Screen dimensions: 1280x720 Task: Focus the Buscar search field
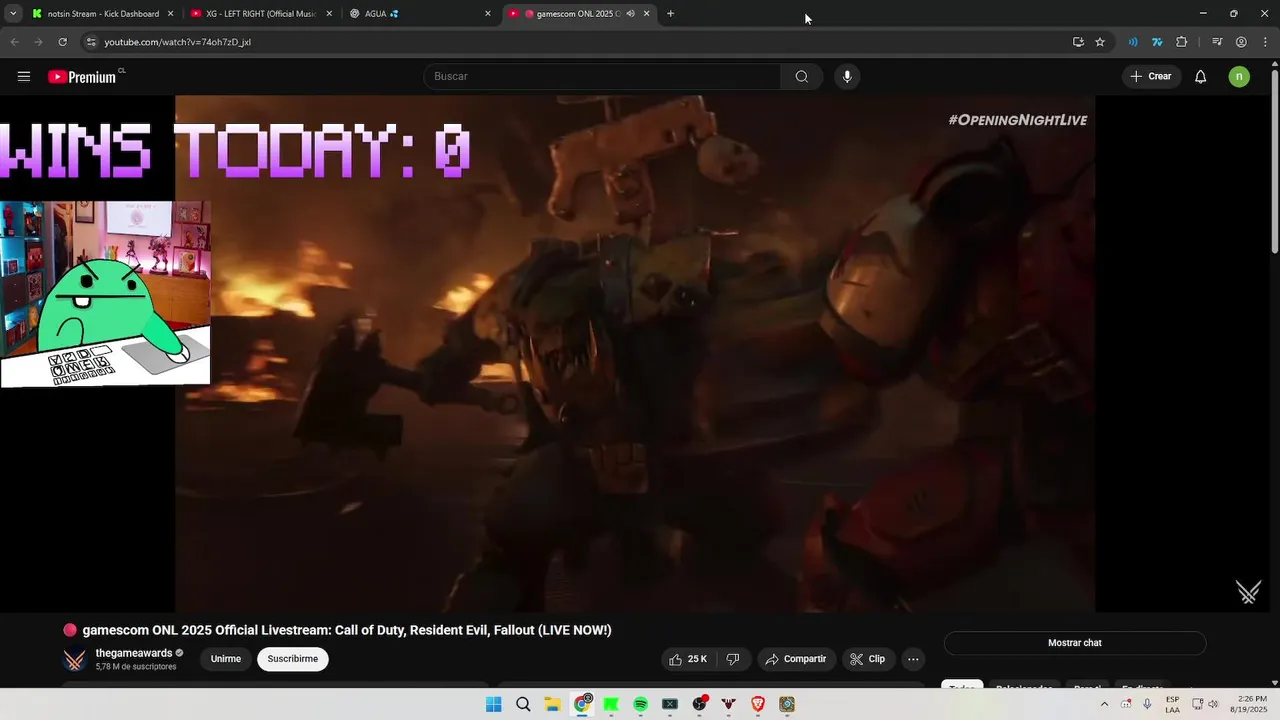(602, 77)
